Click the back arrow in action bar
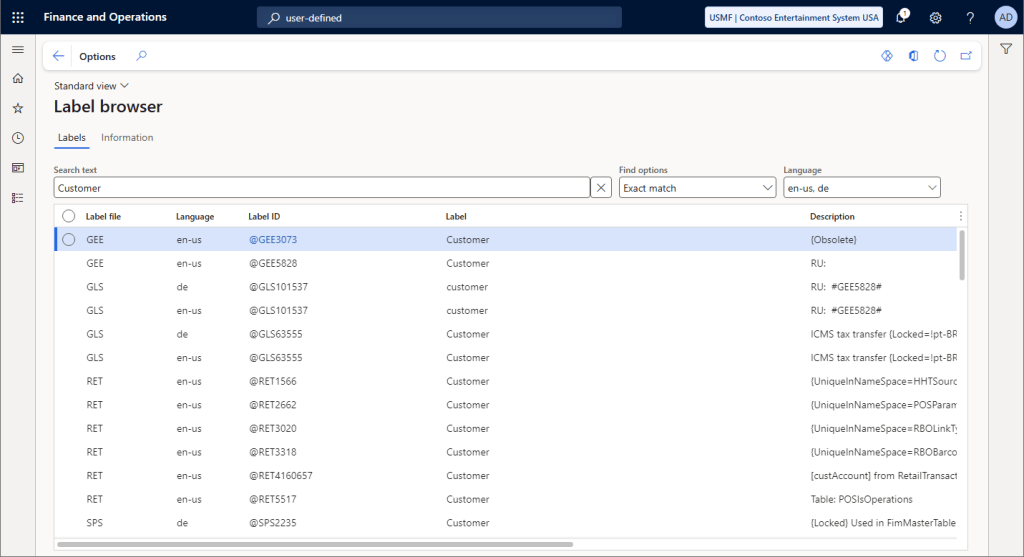The width and height of the screenshot is (1024, 557). click(x=58, y=56)
